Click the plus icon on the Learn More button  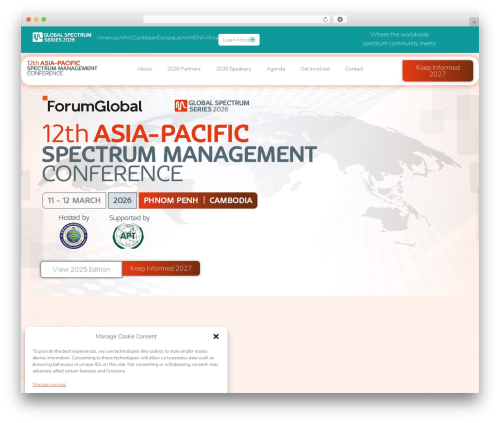point(252,40)
